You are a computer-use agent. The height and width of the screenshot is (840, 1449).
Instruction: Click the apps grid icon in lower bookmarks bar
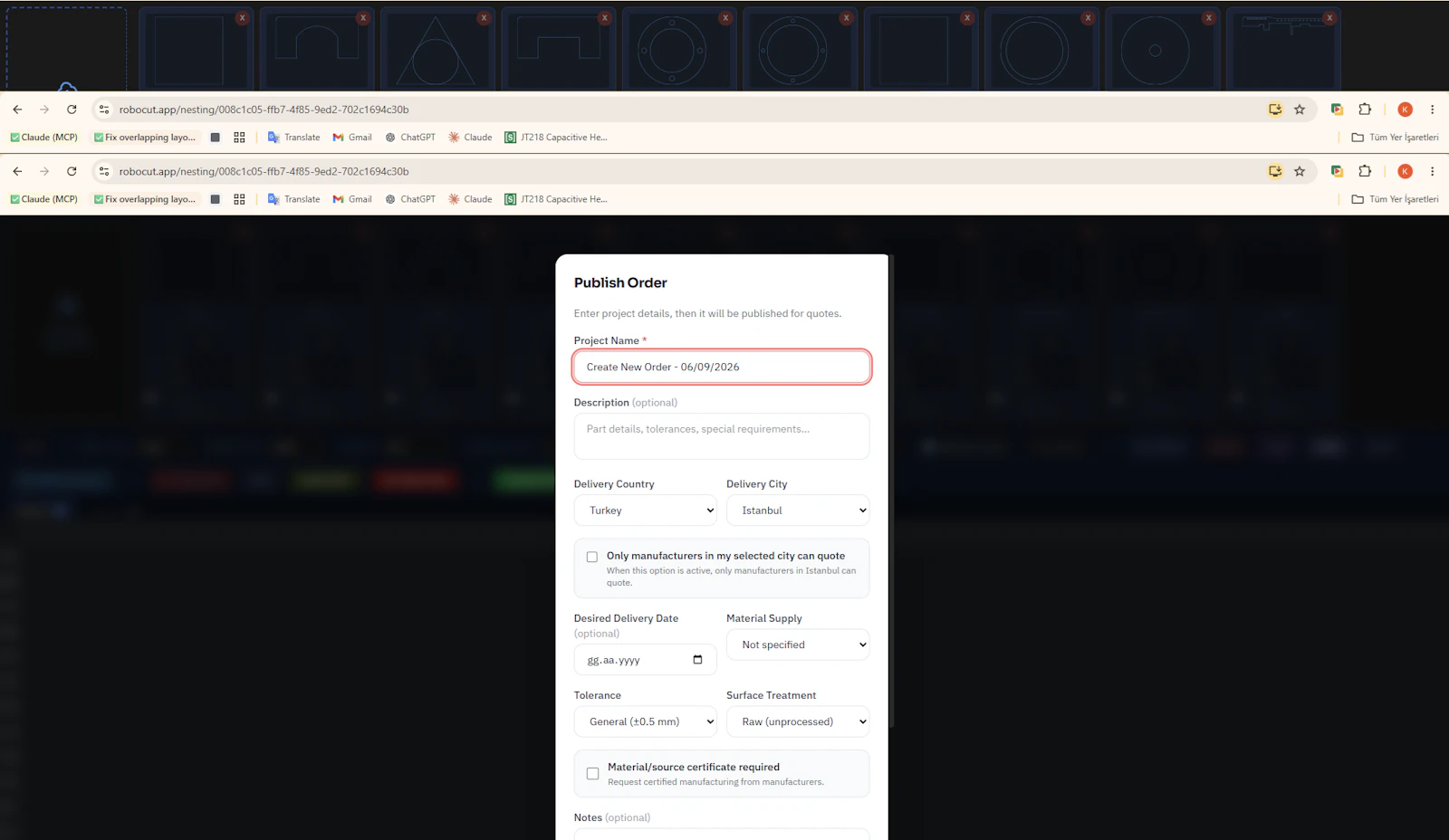pos(239,199)
